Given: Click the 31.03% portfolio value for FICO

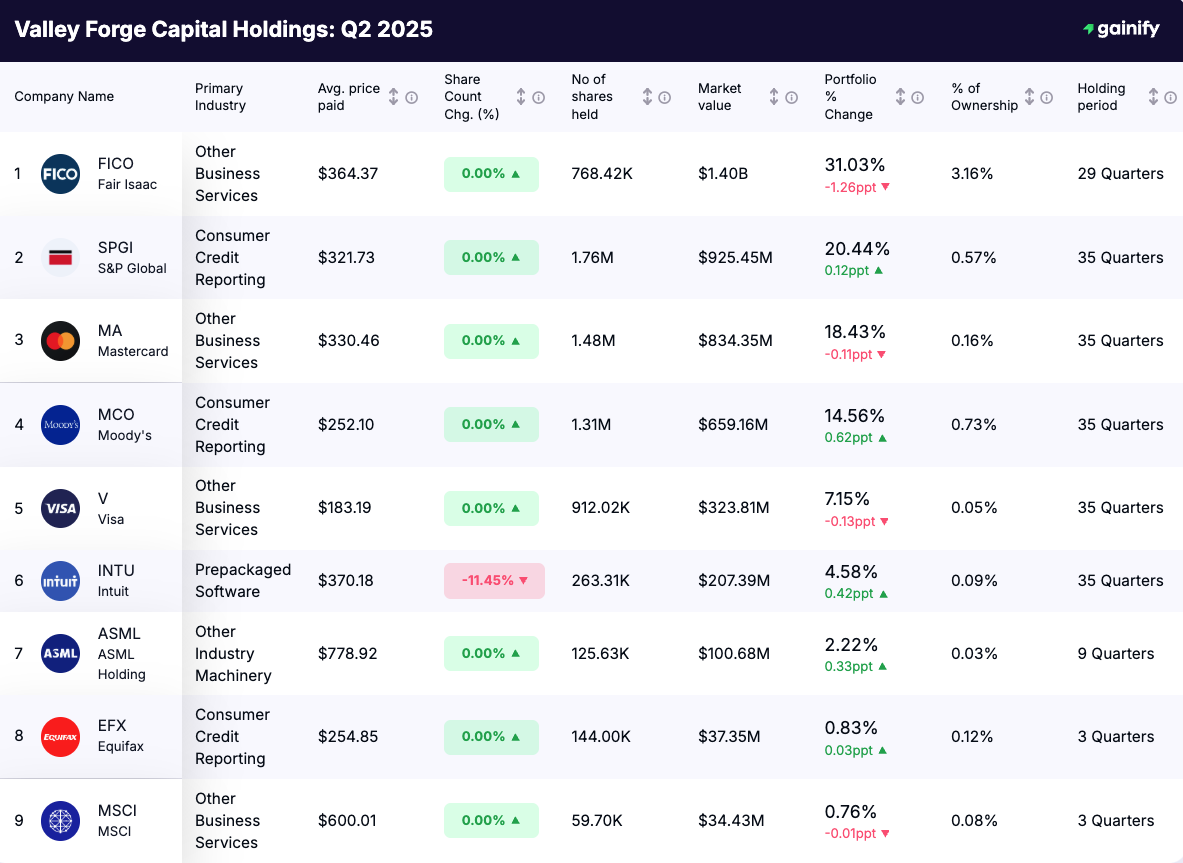Looking at the screenshot, I should 855,164.
